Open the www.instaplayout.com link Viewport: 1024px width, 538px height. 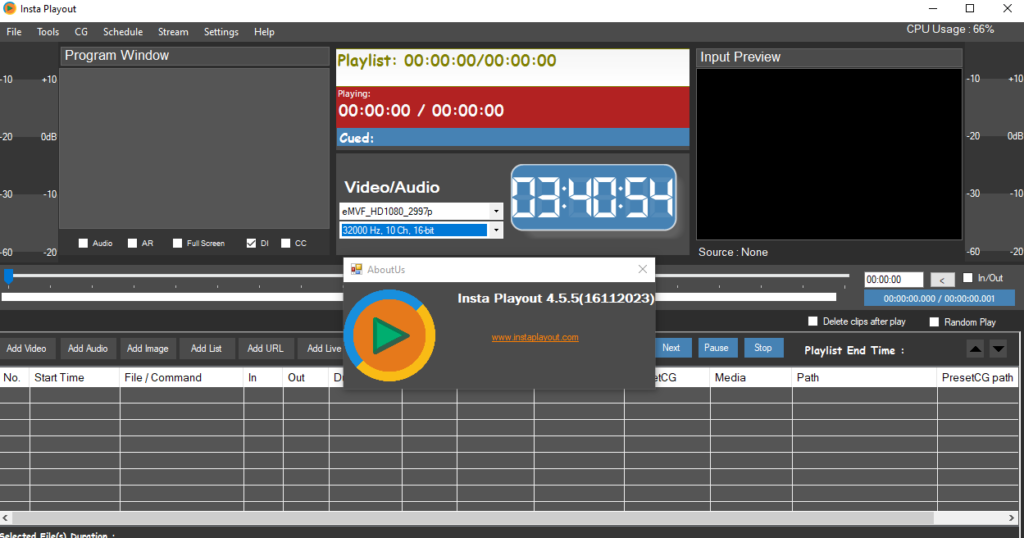coord(534,337)
